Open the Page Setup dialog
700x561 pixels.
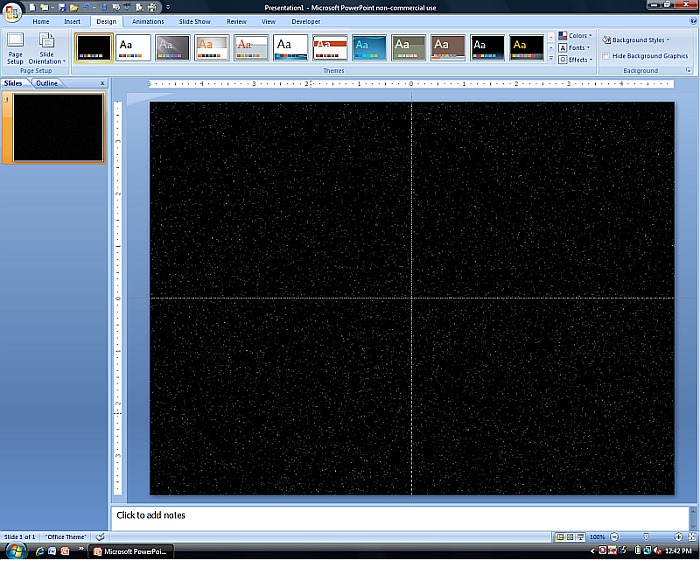tap(15, 48)
